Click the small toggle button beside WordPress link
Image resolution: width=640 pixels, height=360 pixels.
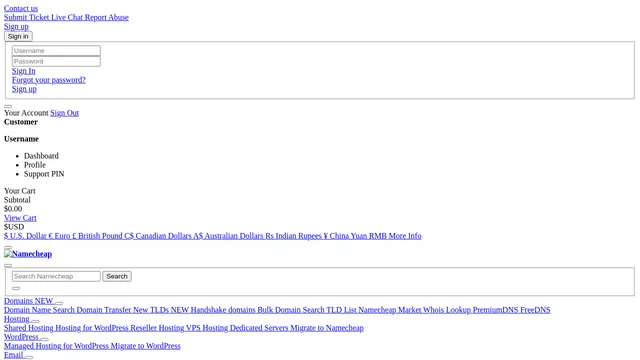44,339
